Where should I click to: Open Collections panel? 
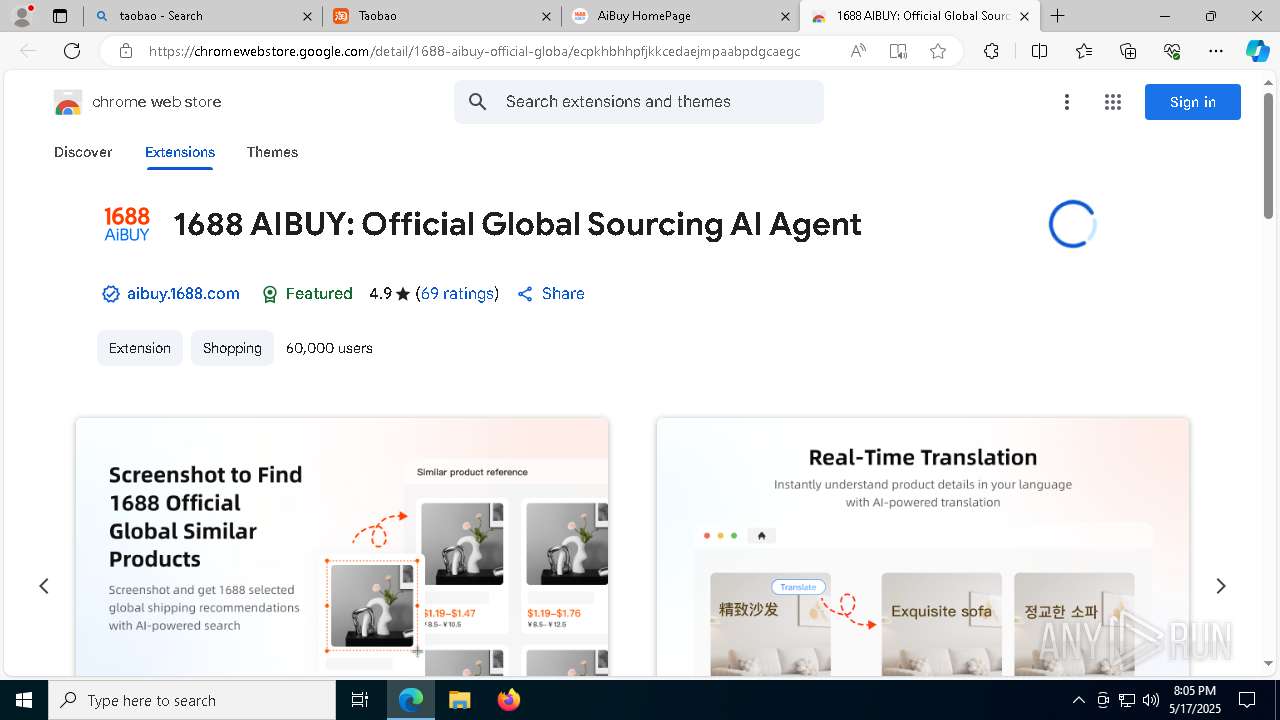point(1128,51)
